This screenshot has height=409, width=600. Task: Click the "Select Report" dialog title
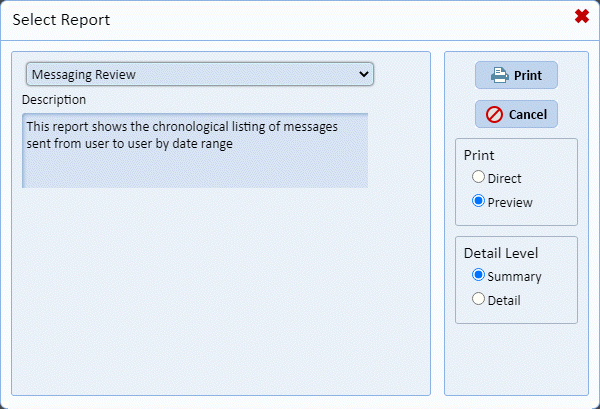pyautogui.click(x=61, y=19)
